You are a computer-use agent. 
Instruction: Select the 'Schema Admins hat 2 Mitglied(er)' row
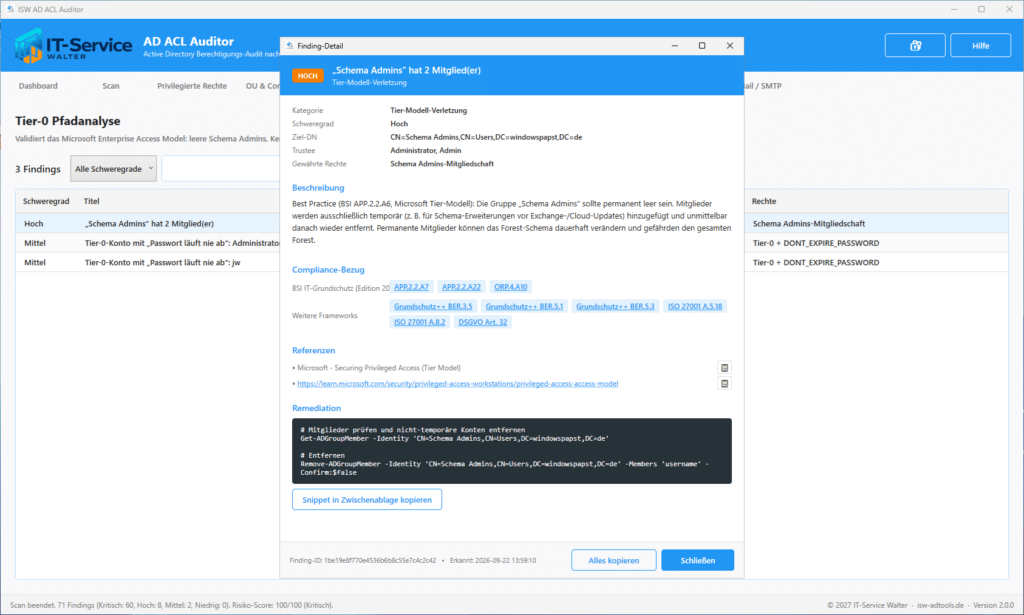[x=149, y=223]
